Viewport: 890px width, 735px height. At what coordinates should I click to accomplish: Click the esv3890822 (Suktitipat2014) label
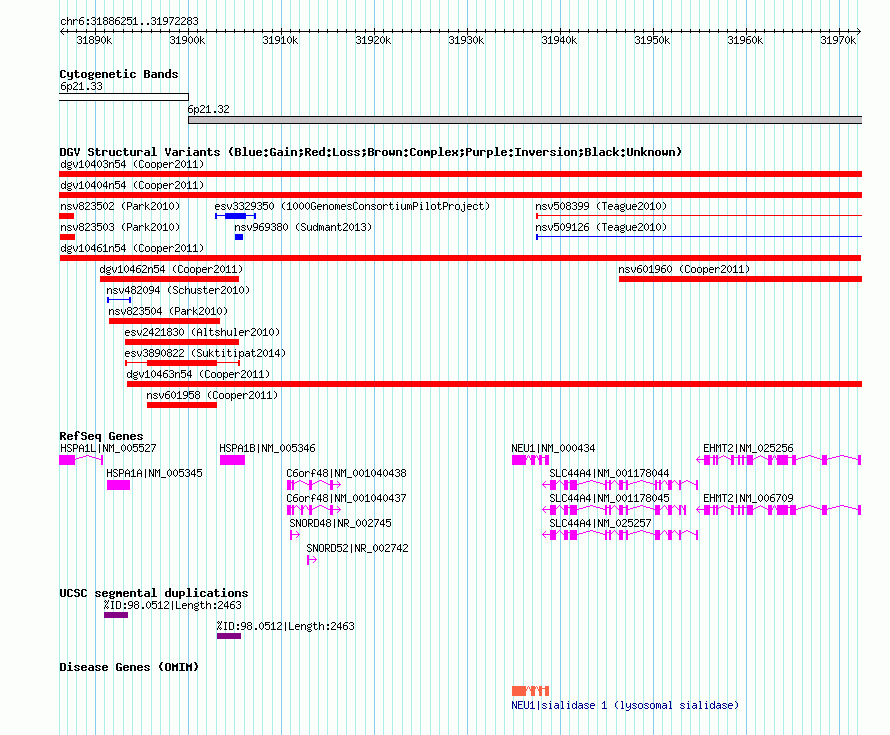pyautogui.click(x=205, y=354)
